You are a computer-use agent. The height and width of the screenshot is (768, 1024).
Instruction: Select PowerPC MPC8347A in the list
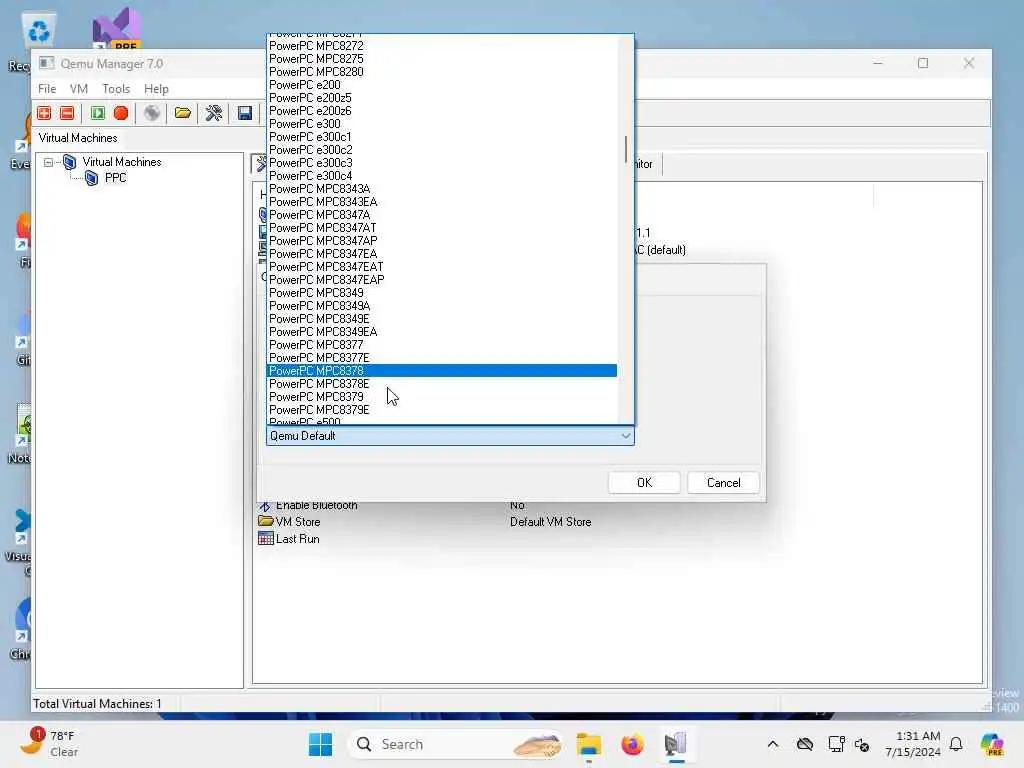(x=442, y=215)
